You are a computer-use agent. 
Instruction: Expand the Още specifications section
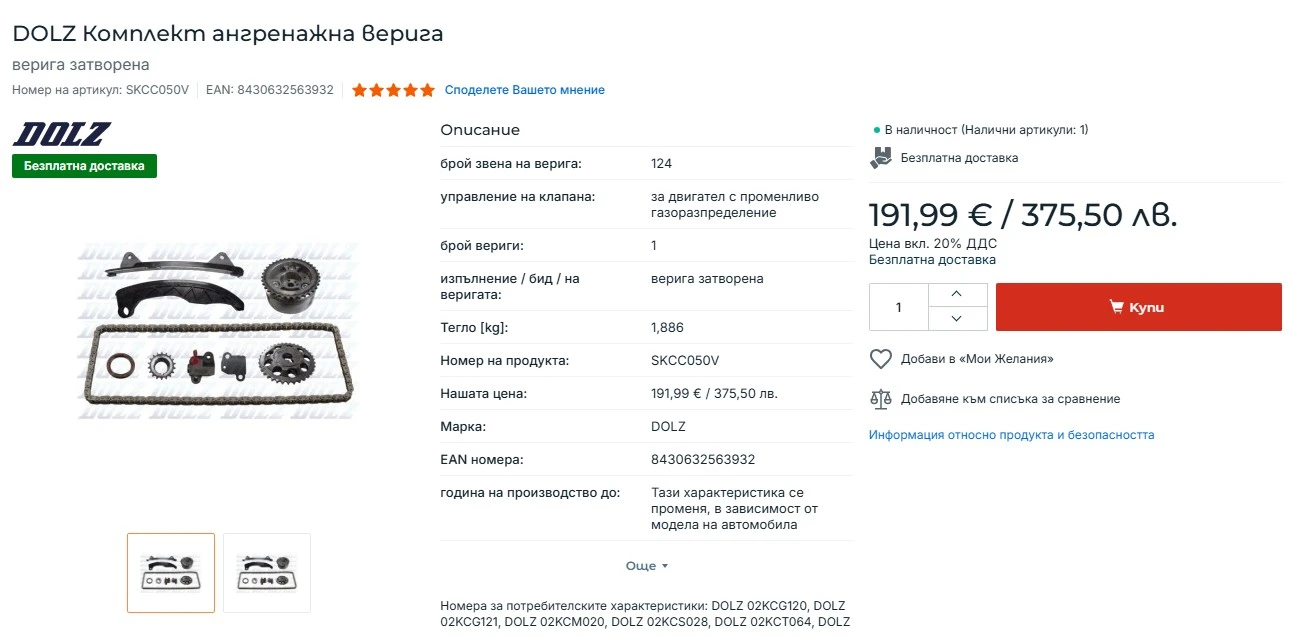(646, 566)
